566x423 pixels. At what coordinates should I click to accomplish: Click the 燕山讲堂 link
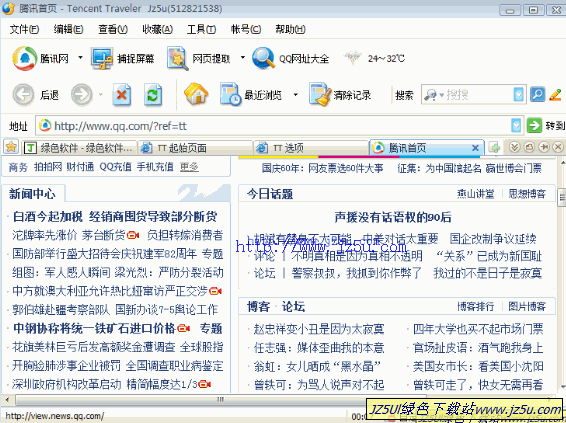475,194
